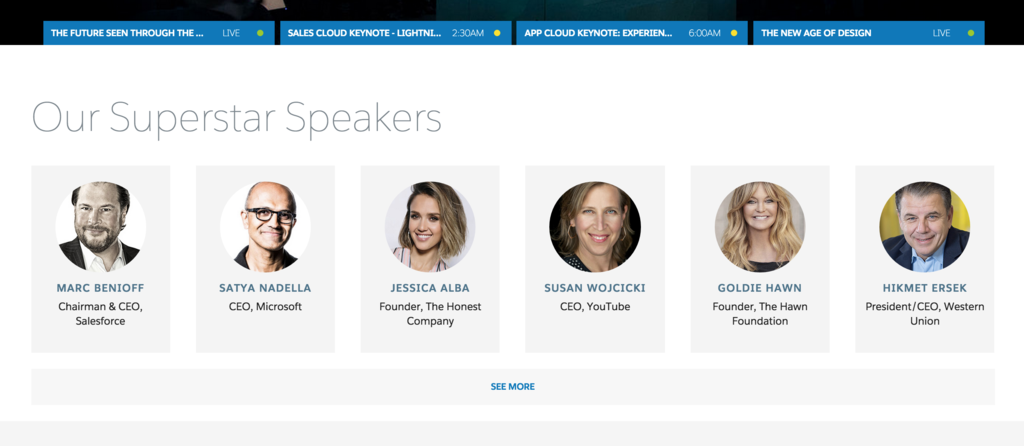Click 'Chairman & CEO, Salesforce' text
This screenshot has width=1024, height=446.
tap(100, 313)
